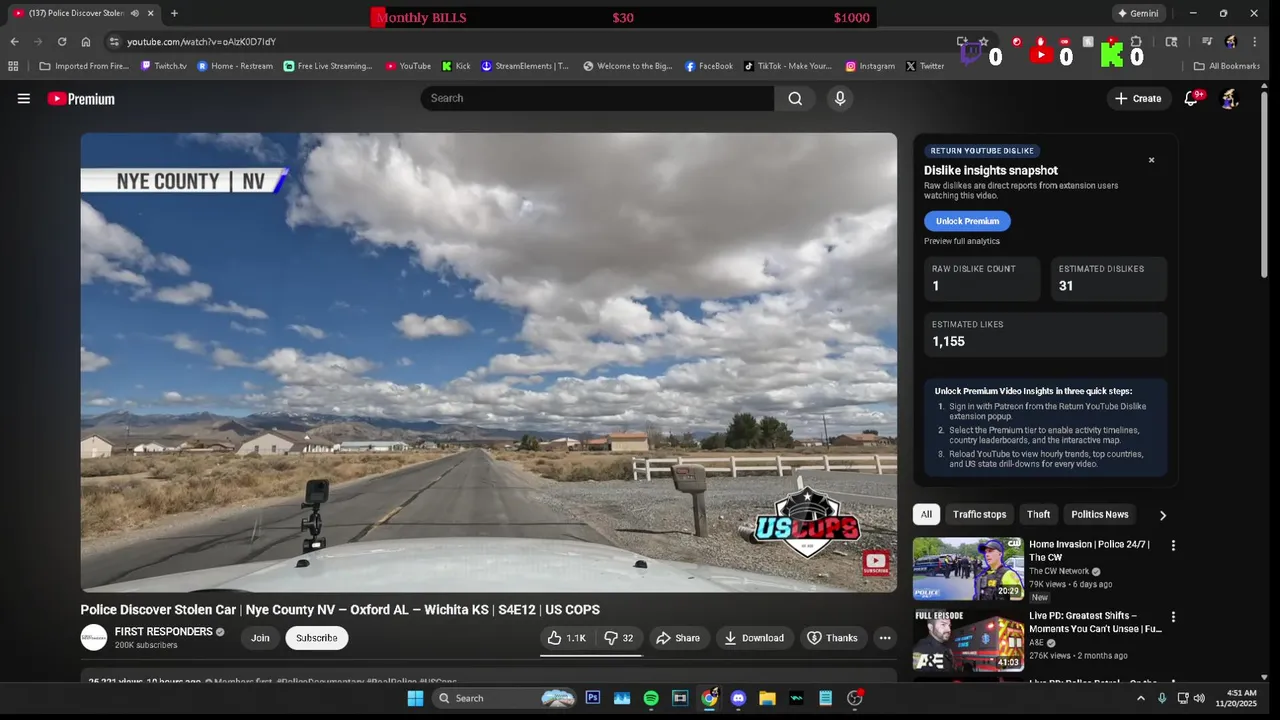Open Chrome three-dot menu
The image size is (1280, 720).
1254,42
